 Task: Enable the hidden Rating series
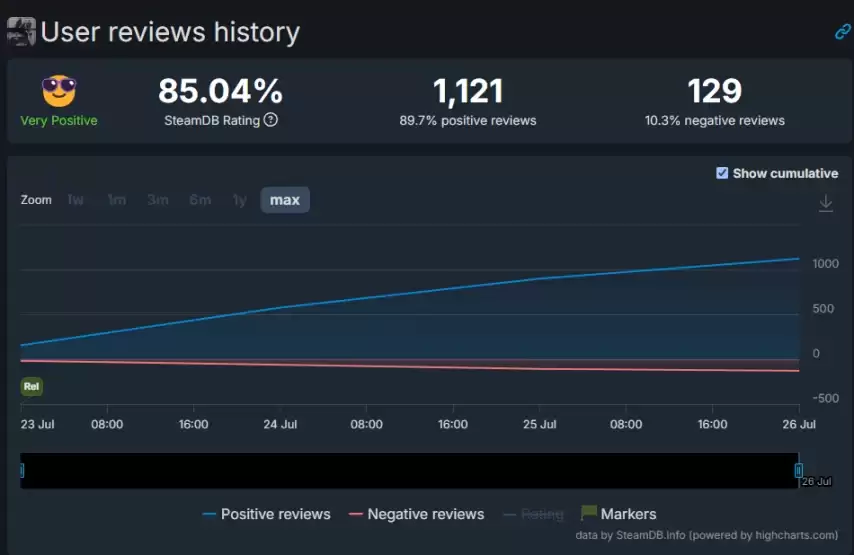click(x=534, y=514)
